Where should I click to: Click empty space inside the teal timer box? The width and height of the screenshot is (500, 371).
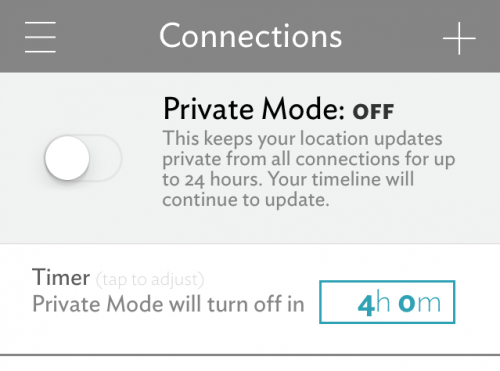[x=338, y=302]
